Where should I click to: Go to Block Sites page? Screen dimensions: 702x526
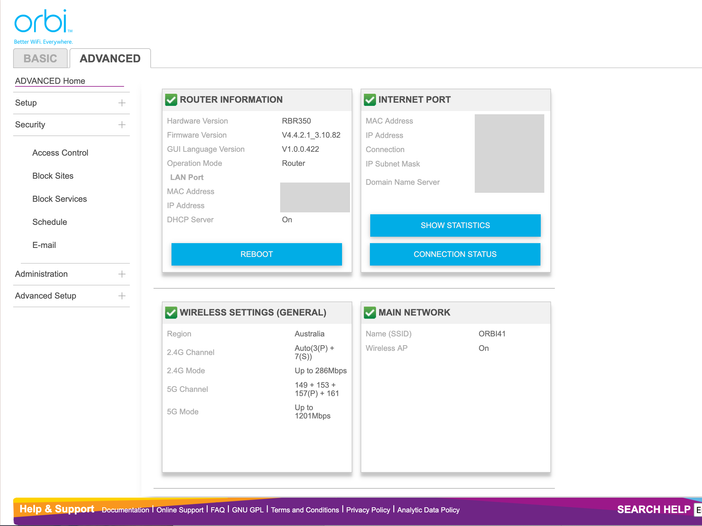pyautogui.click(x=53, y=176)
